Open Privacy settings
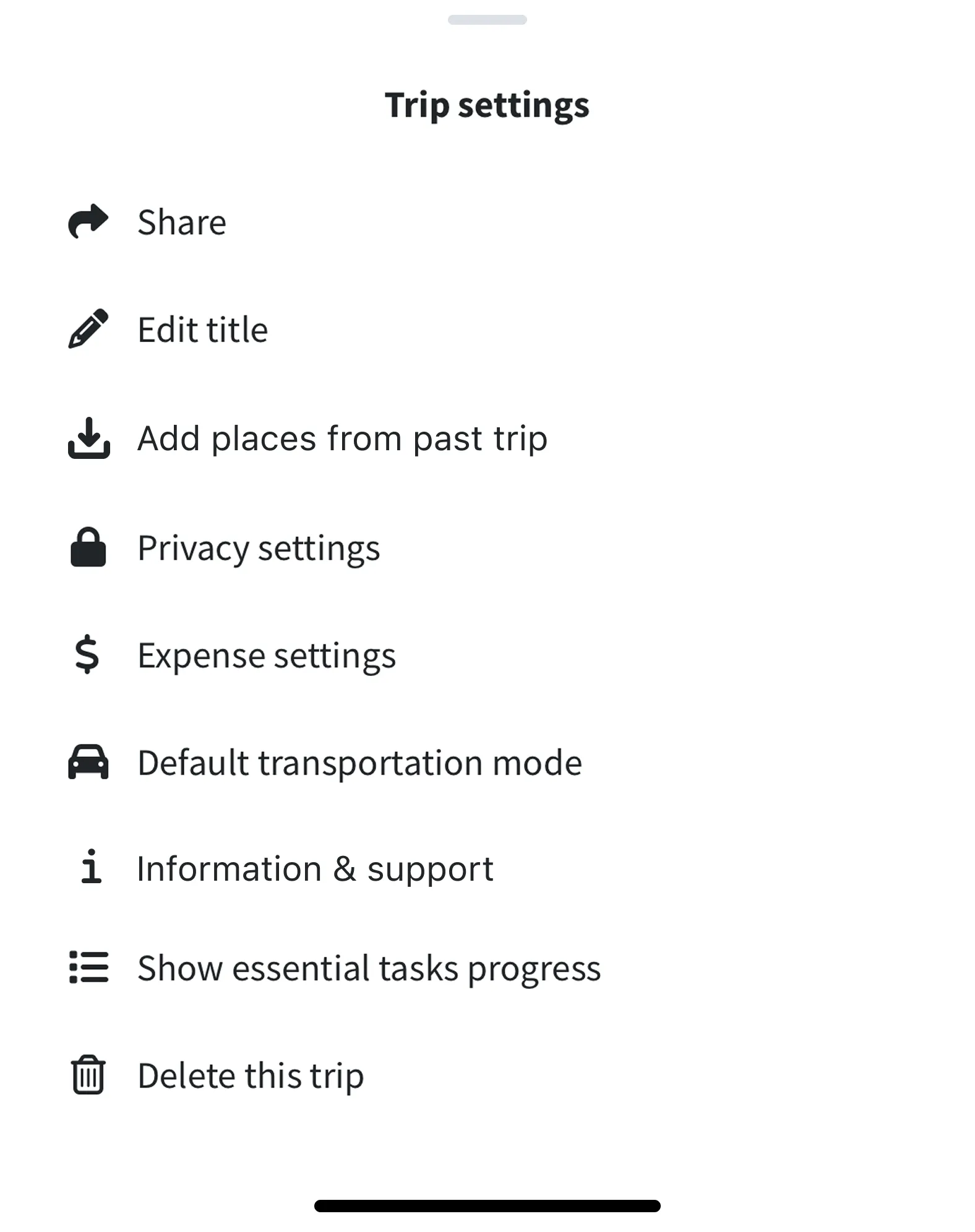Screen dimensions: 975x1232 pos(259,548)
